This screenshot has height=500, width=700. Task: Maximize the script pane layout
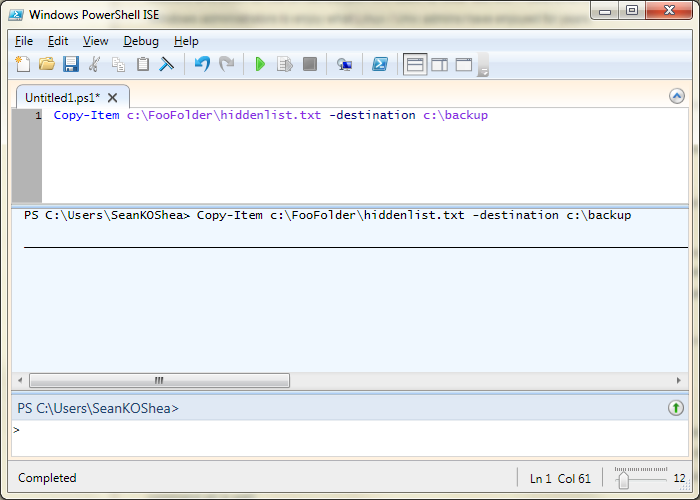(464, 65)
